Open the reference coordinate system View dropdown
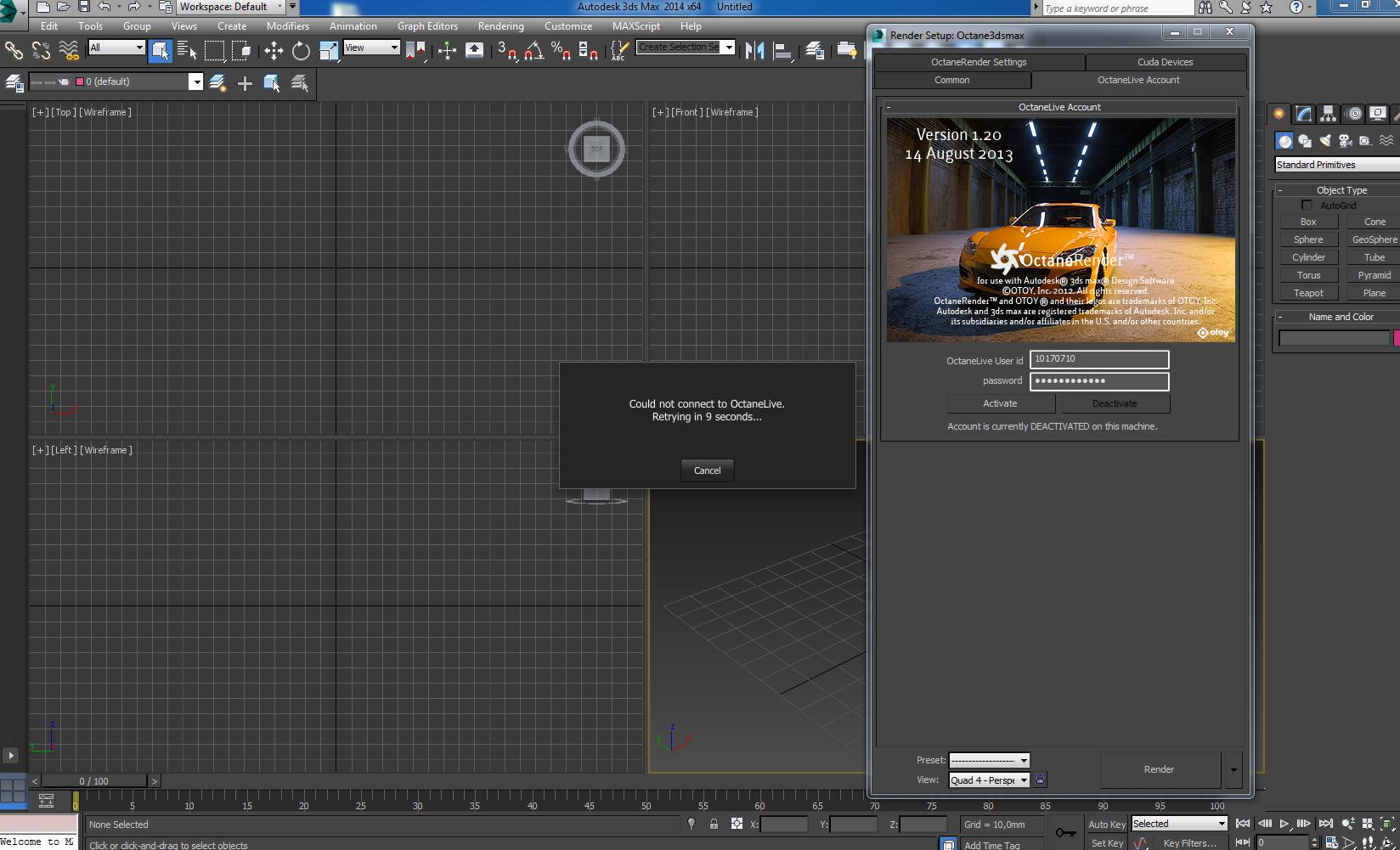This screenshot has width=1400, height=850. pyautogui.click(x=371, y=48)
